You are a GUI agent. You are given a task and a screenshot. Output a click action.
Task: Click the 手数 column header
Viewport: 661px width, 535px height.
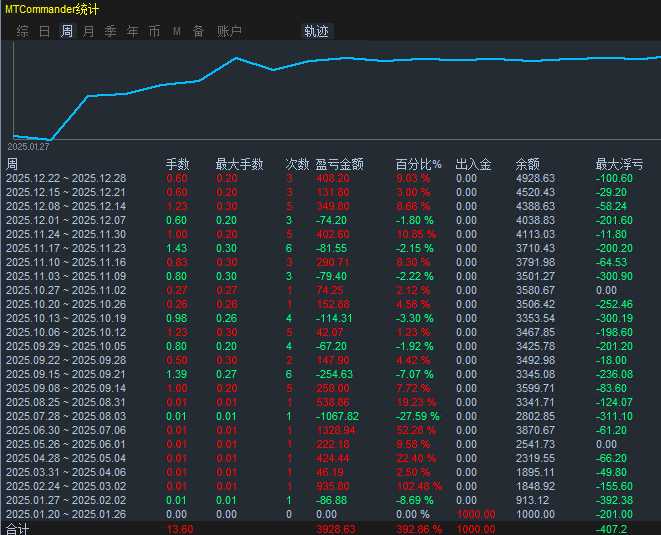pos(177,164)
